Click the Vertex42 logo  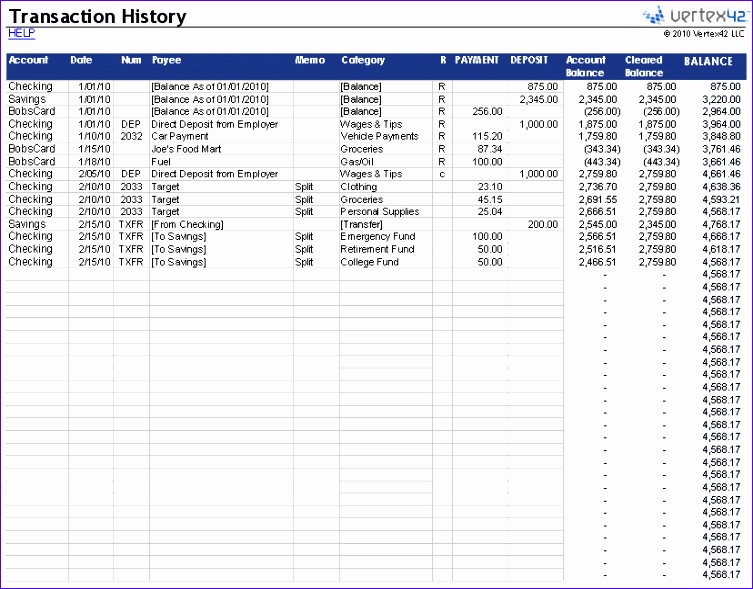pos(694,15)
